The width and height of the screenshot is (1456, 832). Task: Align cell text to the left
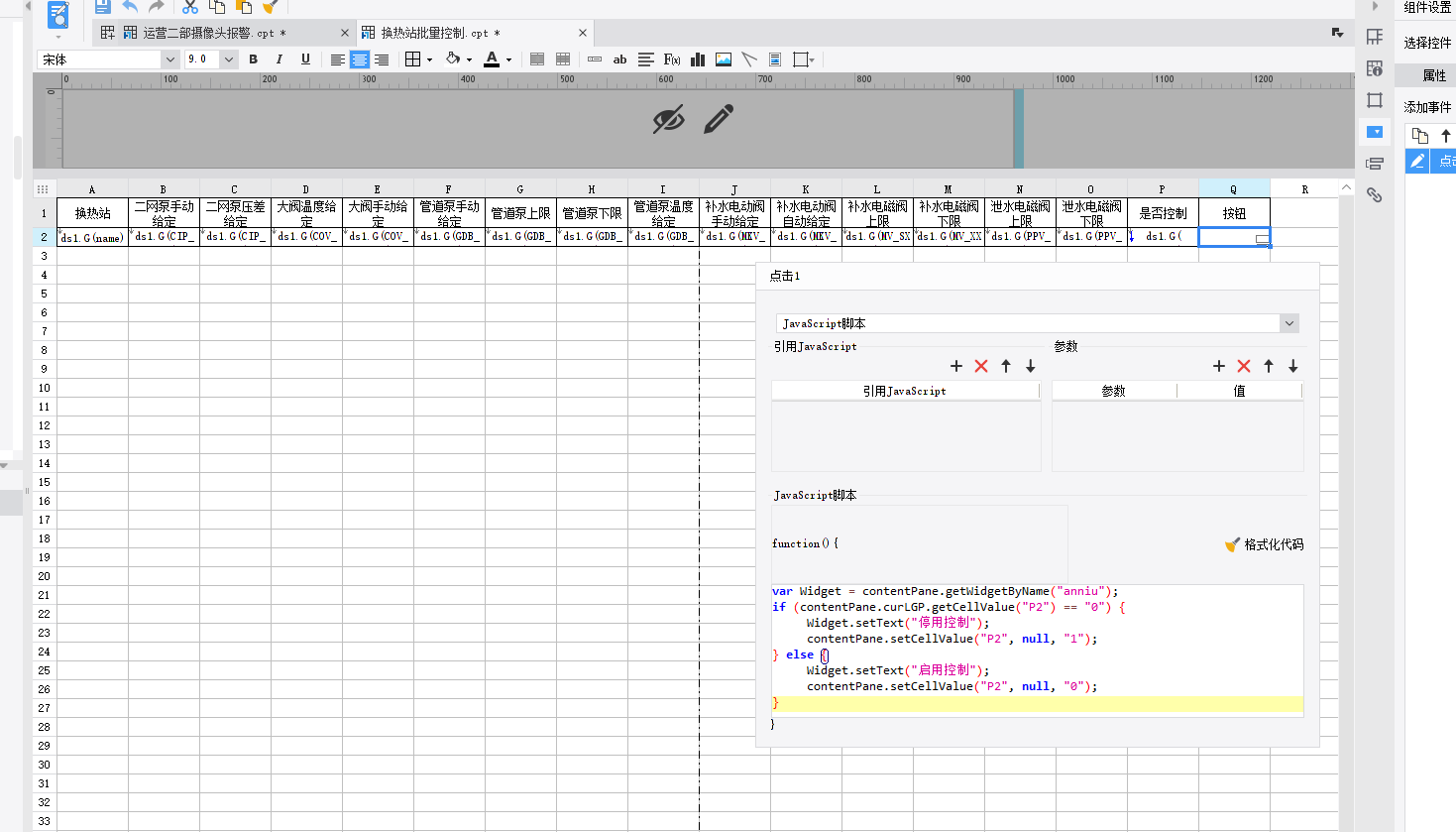click(x=338, y=59)
